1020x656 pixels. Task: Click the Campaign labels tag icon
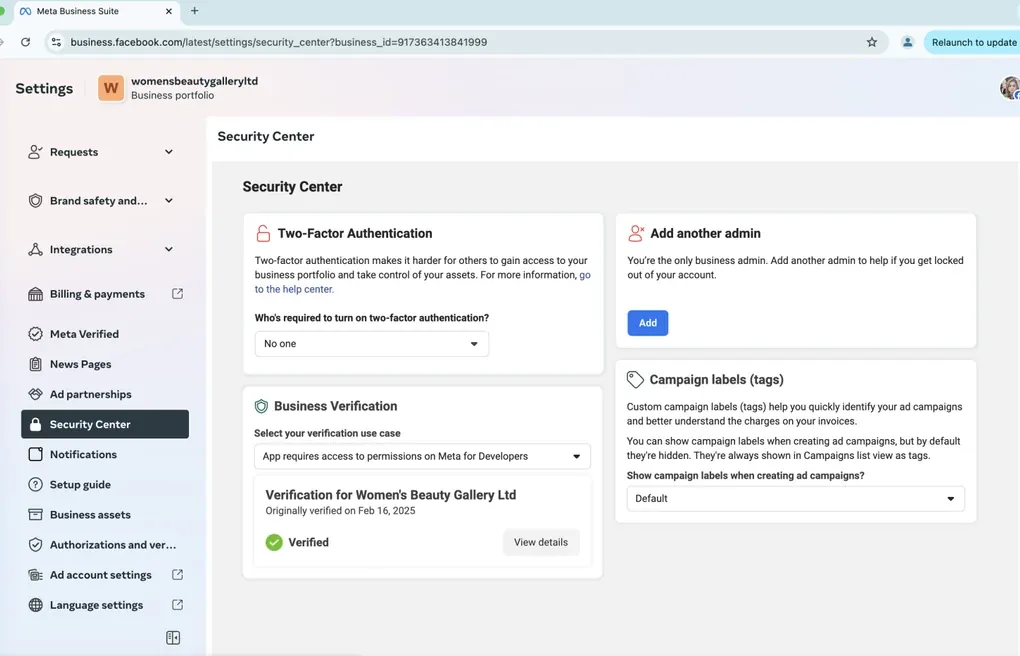(x=635, y=379)
